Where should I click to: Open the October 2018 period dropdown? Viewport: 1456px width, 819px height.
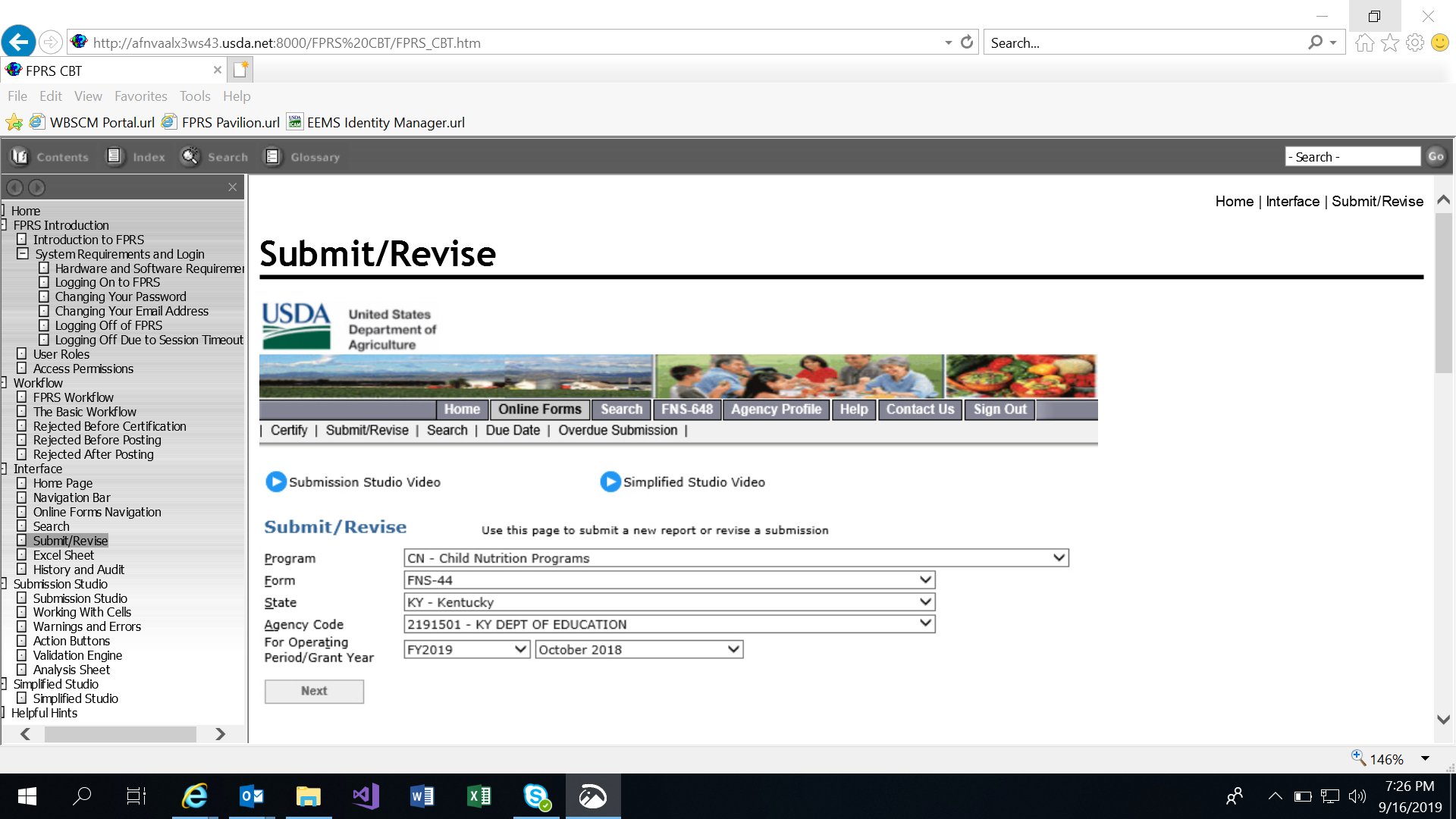(x=733, y=650)
